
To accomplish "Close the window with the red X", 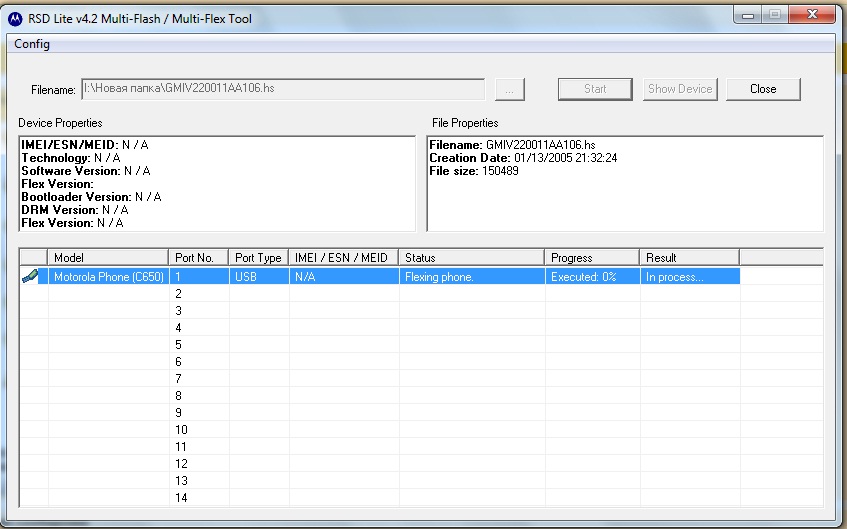I will pos(812,15).
